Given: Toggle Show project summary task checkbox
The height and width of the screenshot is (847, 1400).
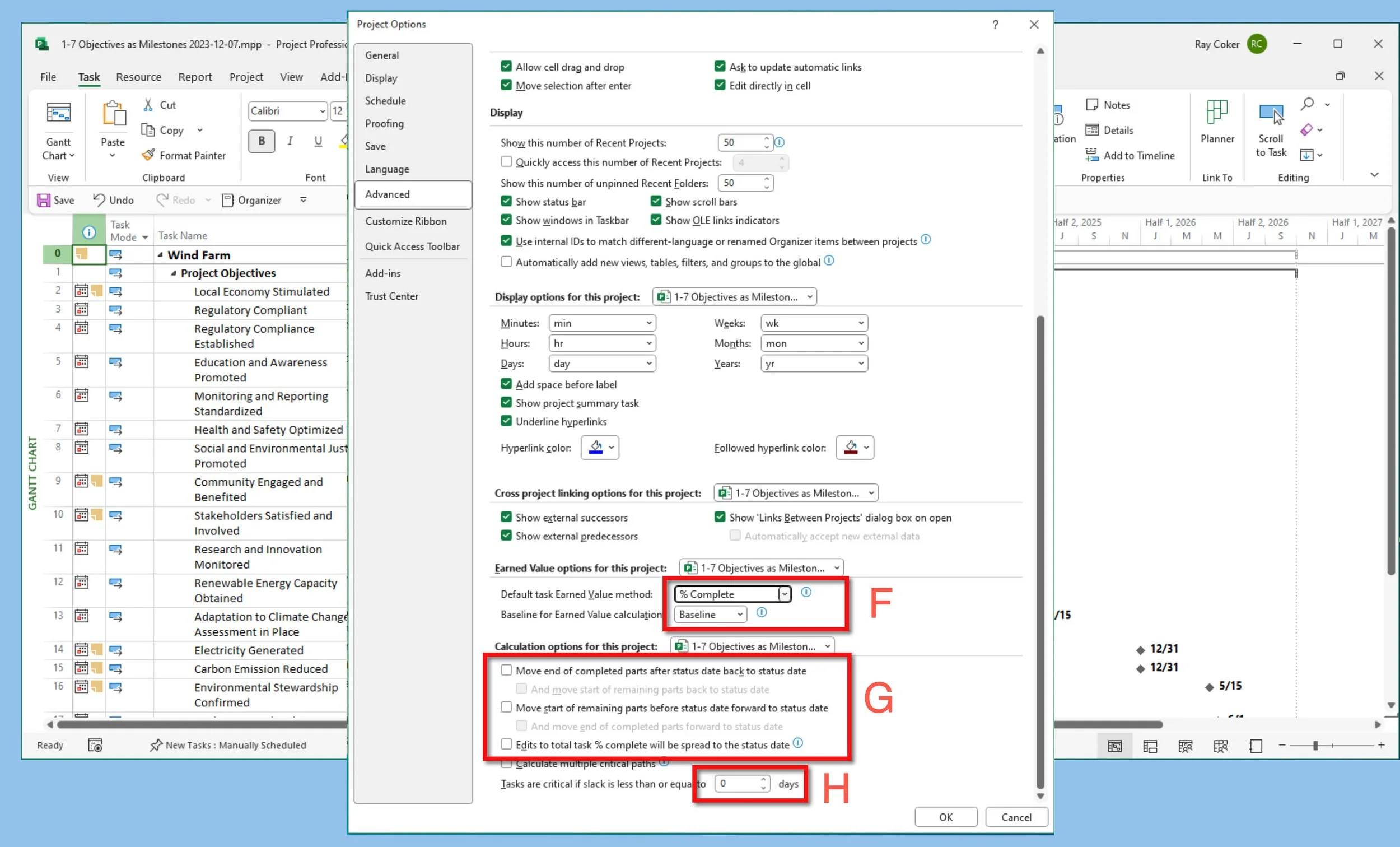Looking at the screenshot, I should 506,402.
